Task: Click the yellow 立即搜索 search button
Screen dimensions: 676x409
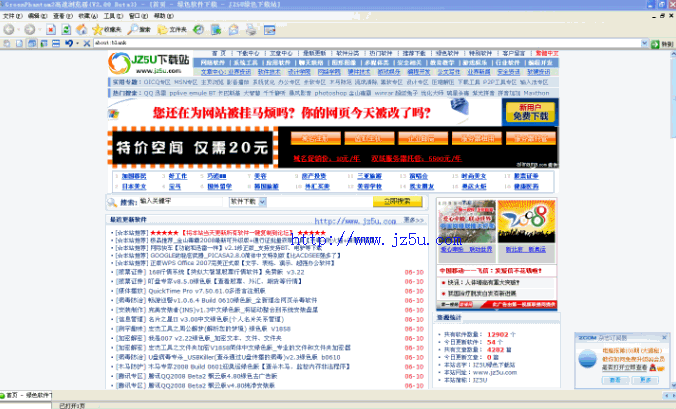Action: coord(397,201)
